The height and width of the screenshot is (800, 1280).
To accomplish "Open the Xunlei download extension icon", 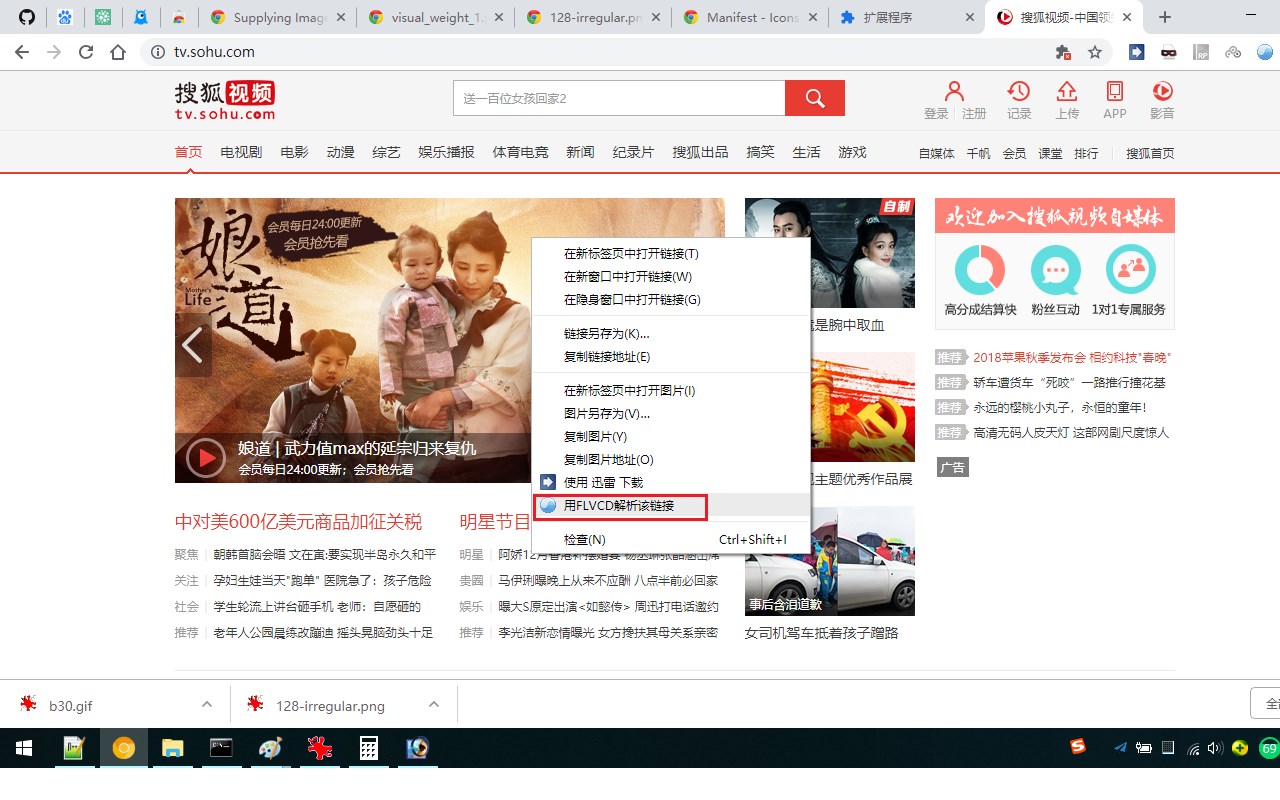I will tap(1136, 52).
